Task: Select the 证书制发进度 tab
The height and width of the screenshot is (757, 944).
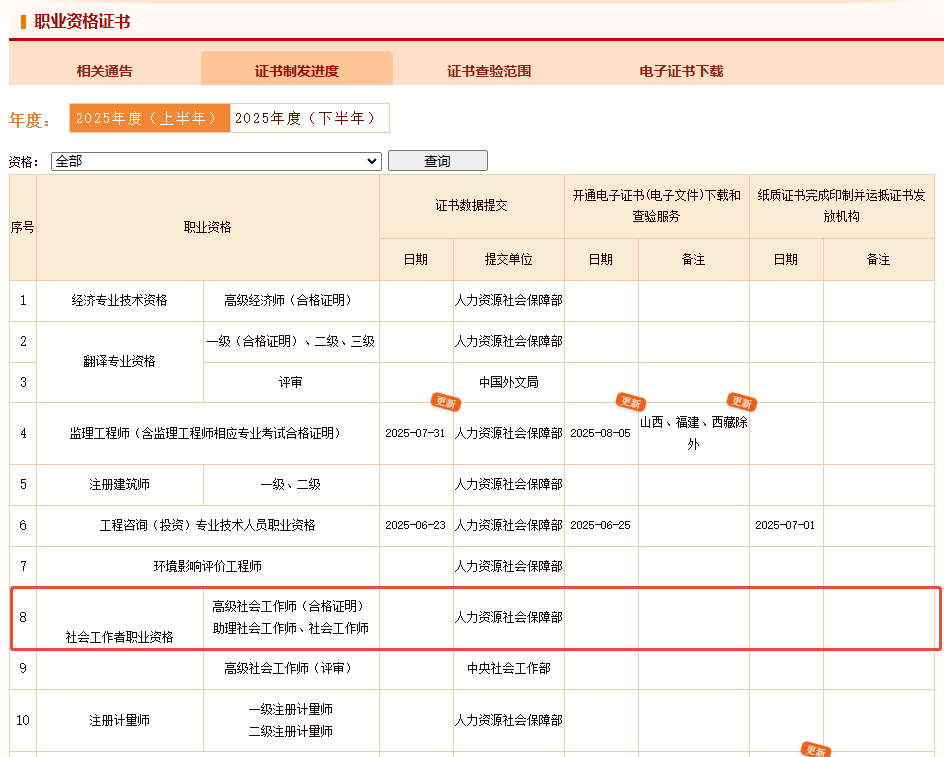Action: point(297,71)
